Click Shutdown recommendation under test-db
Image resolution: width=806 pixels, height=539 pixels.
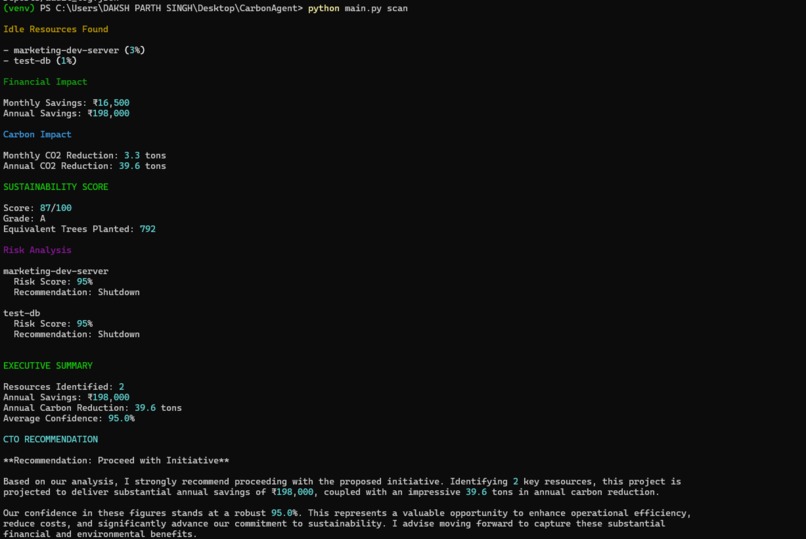[x=77, y=334]
